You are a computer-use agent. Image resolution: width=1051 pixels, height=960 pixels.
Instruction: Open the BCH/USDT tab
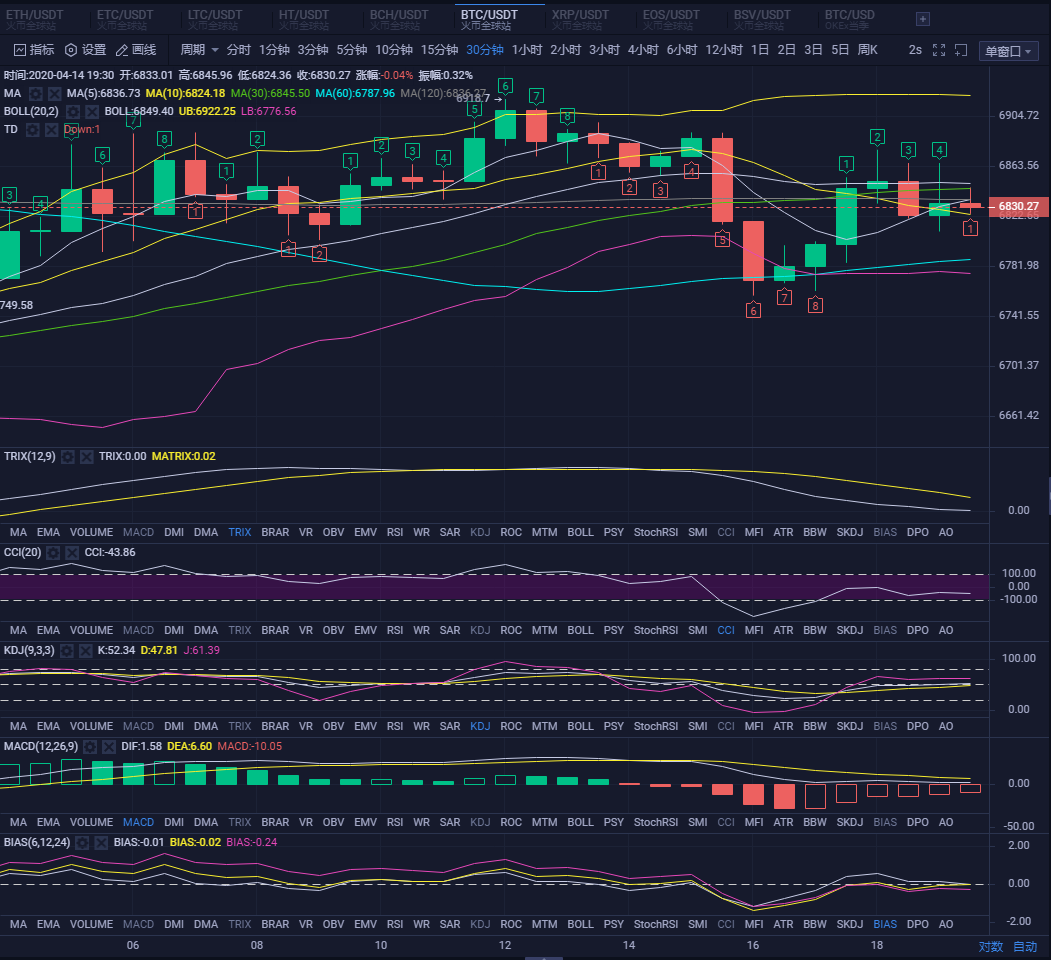tap(399, 19)
